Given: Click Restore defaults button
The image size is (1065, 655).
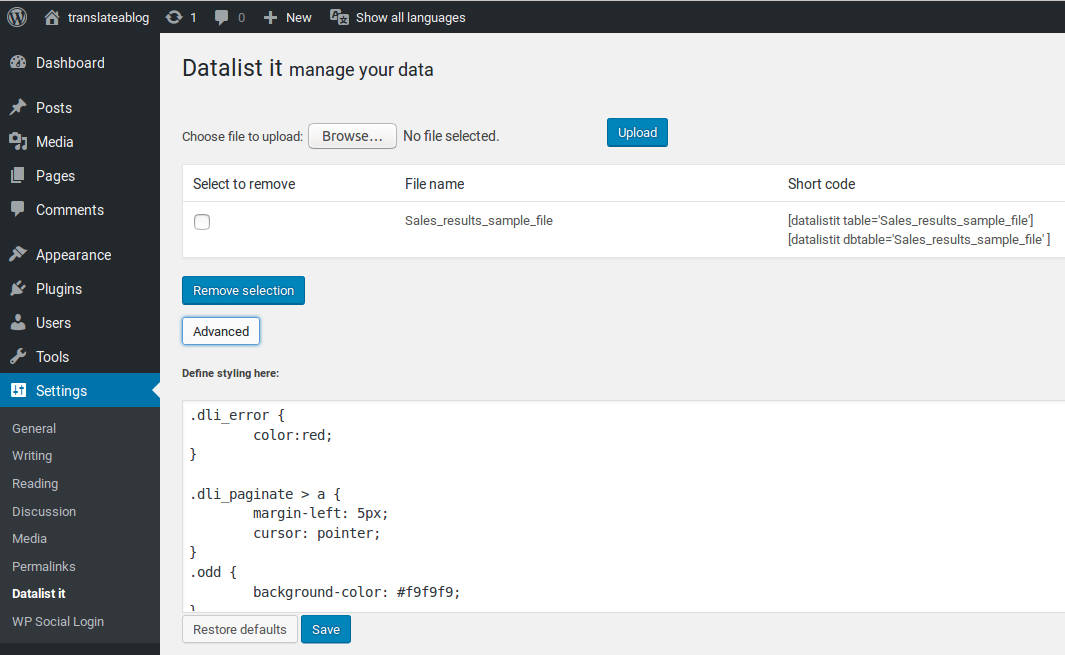Looking at the screenshot, I should click(240, 629).
